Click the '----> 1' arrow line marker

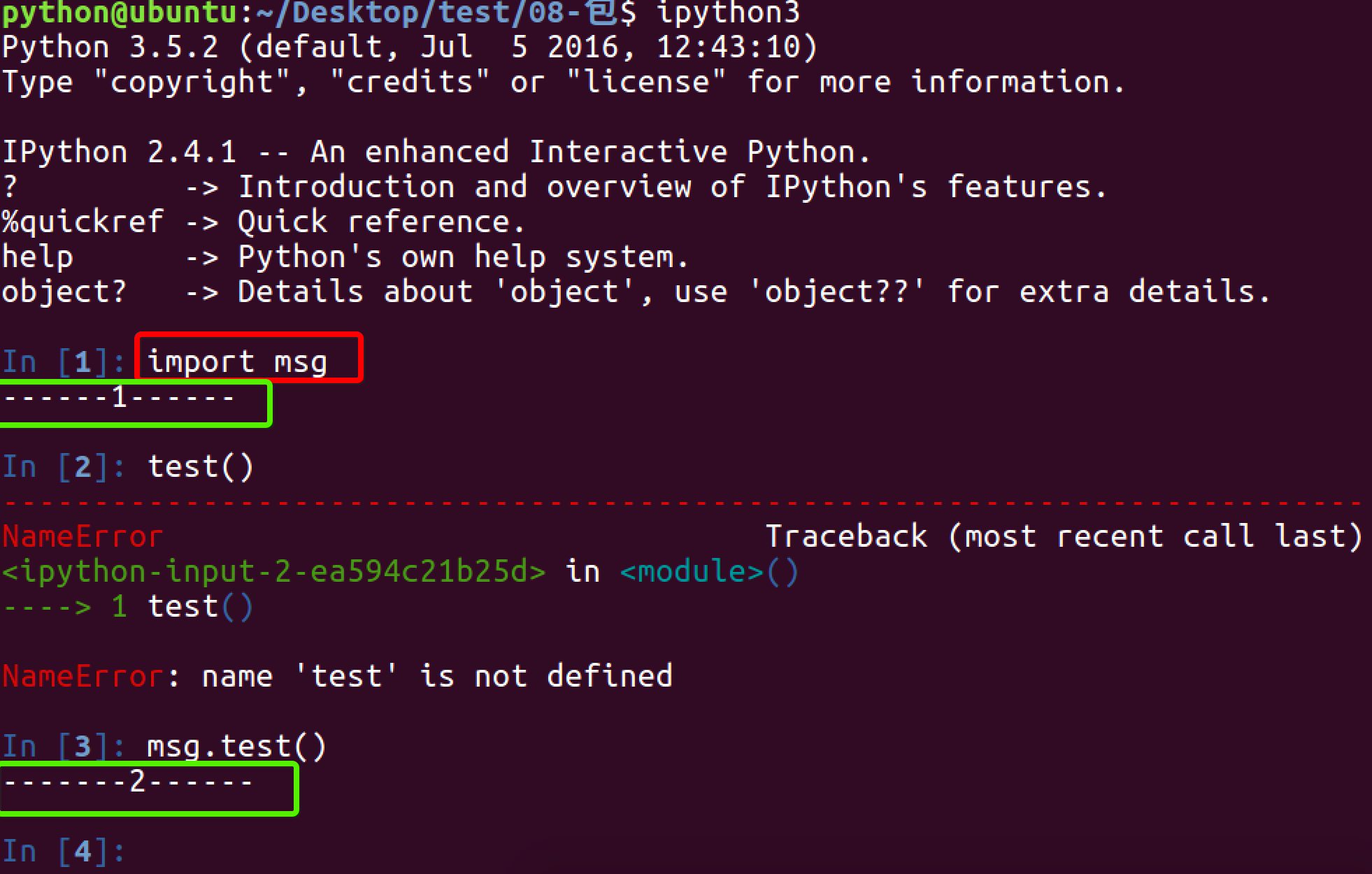pos(64,606)
